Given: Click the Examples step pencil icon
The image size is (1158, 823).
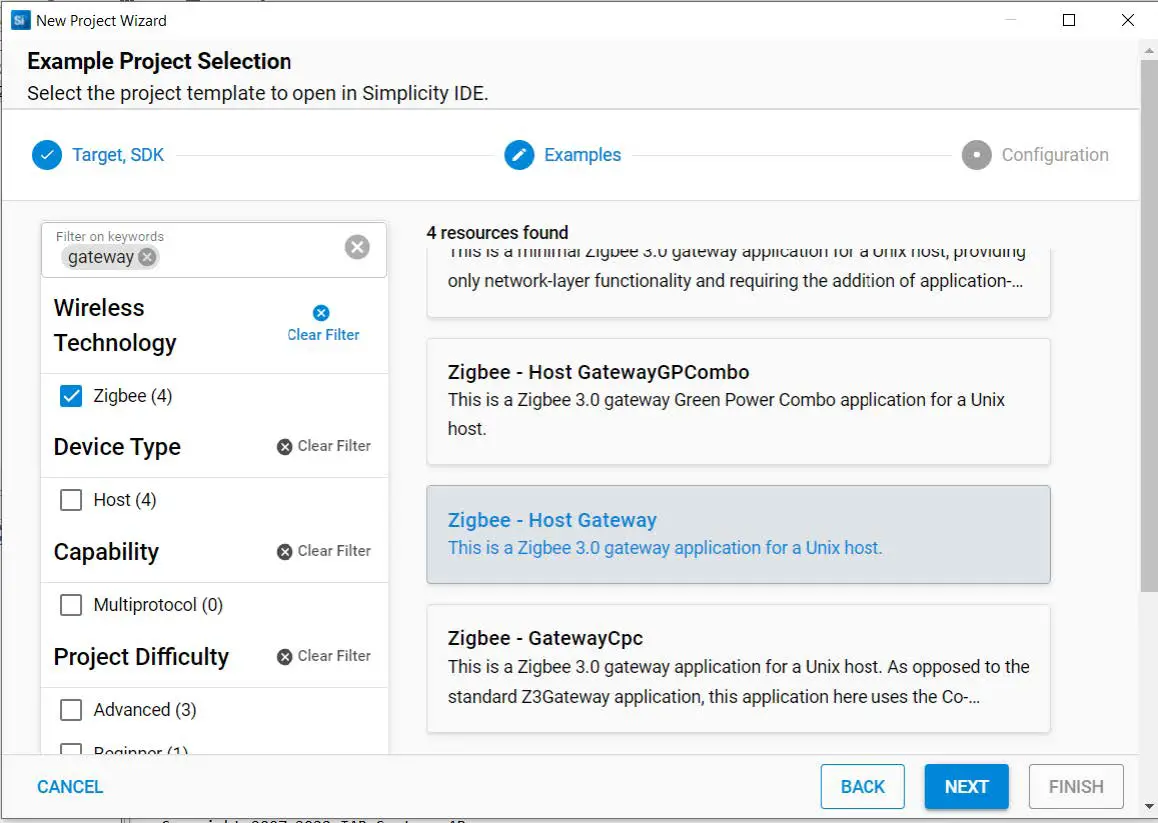Looking at the screenshot, I should 519,155.
